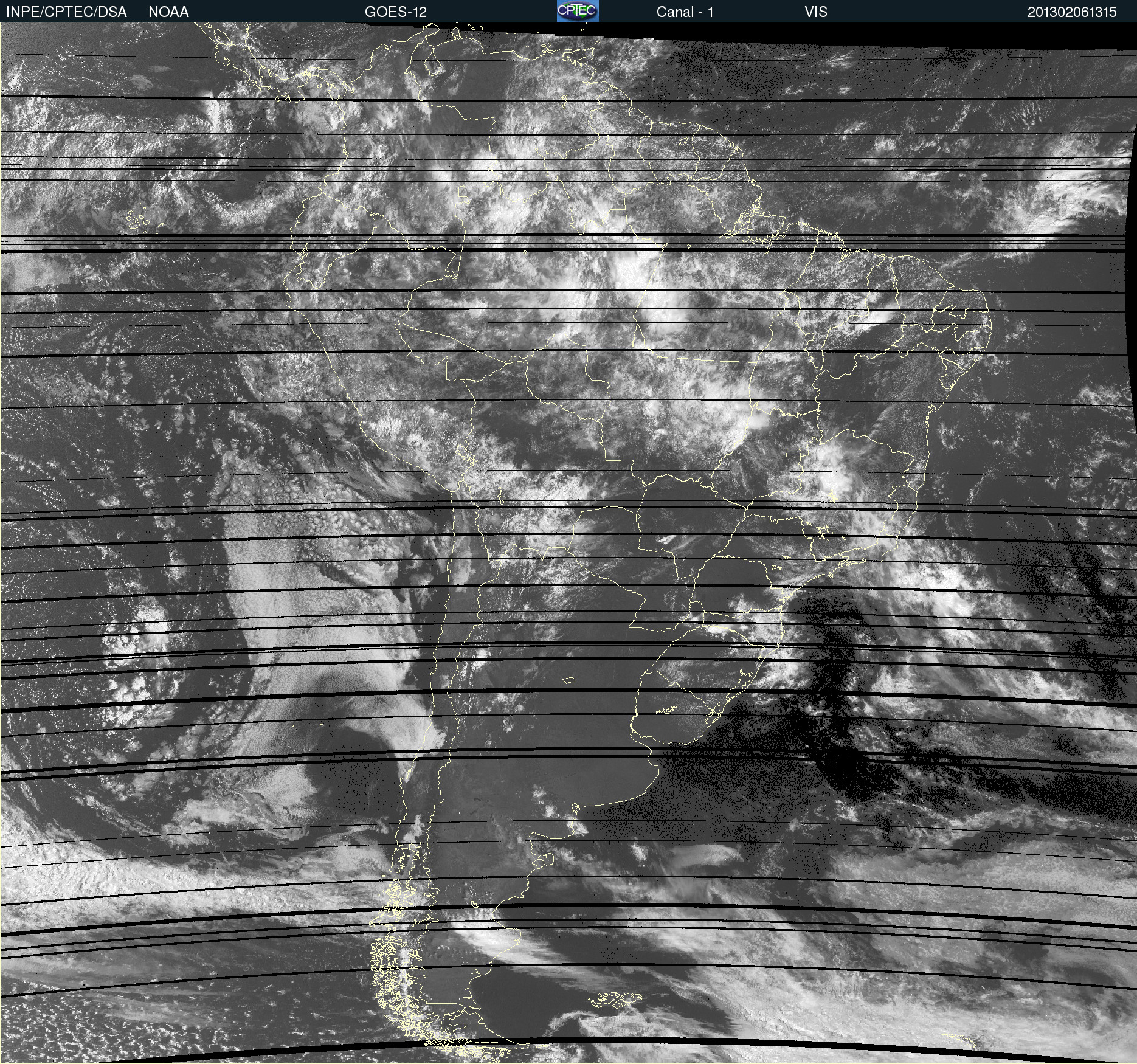Click the NOAA label in header
Screen dimensions: 1137x1064
(x=168, y=12)
